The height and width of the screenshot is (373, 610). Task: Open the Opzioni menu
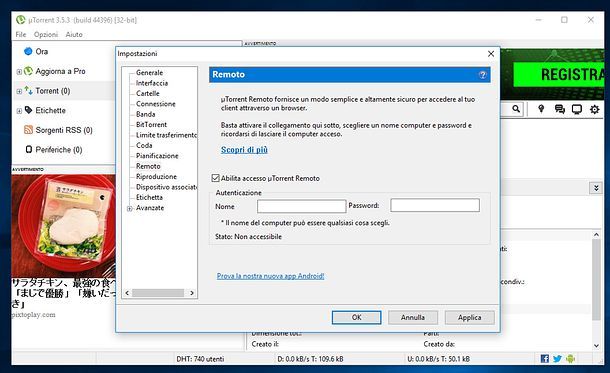tap(46, 35)
